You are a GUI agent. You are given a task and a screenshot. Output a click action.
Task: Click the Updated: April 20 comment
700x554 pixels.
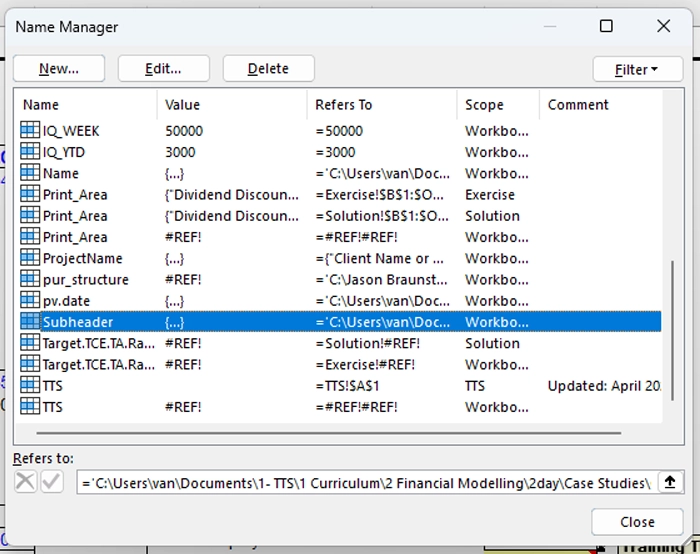pyautogui.click(x=604, y=386)
